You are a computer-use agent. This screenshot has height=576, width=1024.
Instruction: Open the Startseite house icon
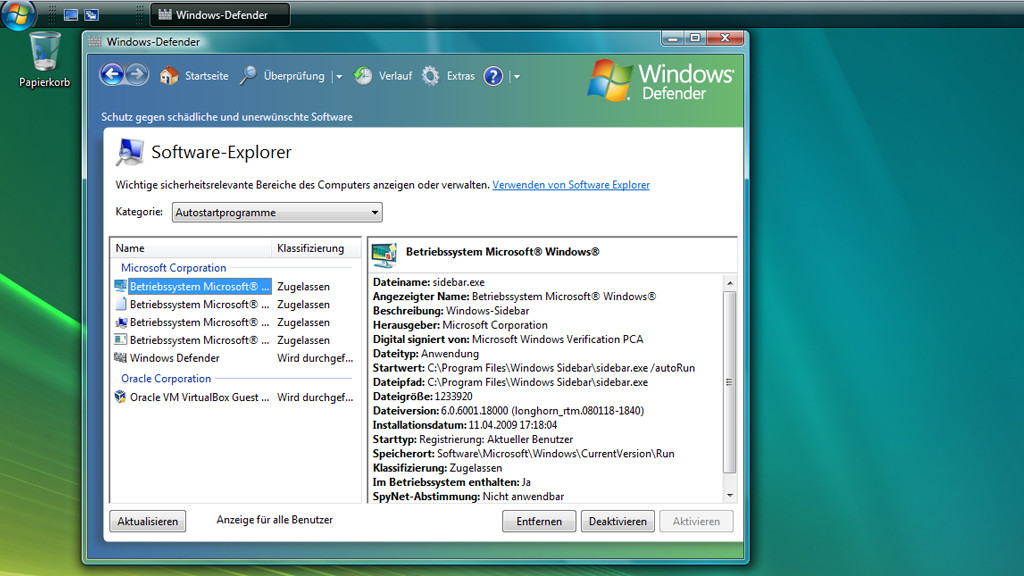click(169, 76)
